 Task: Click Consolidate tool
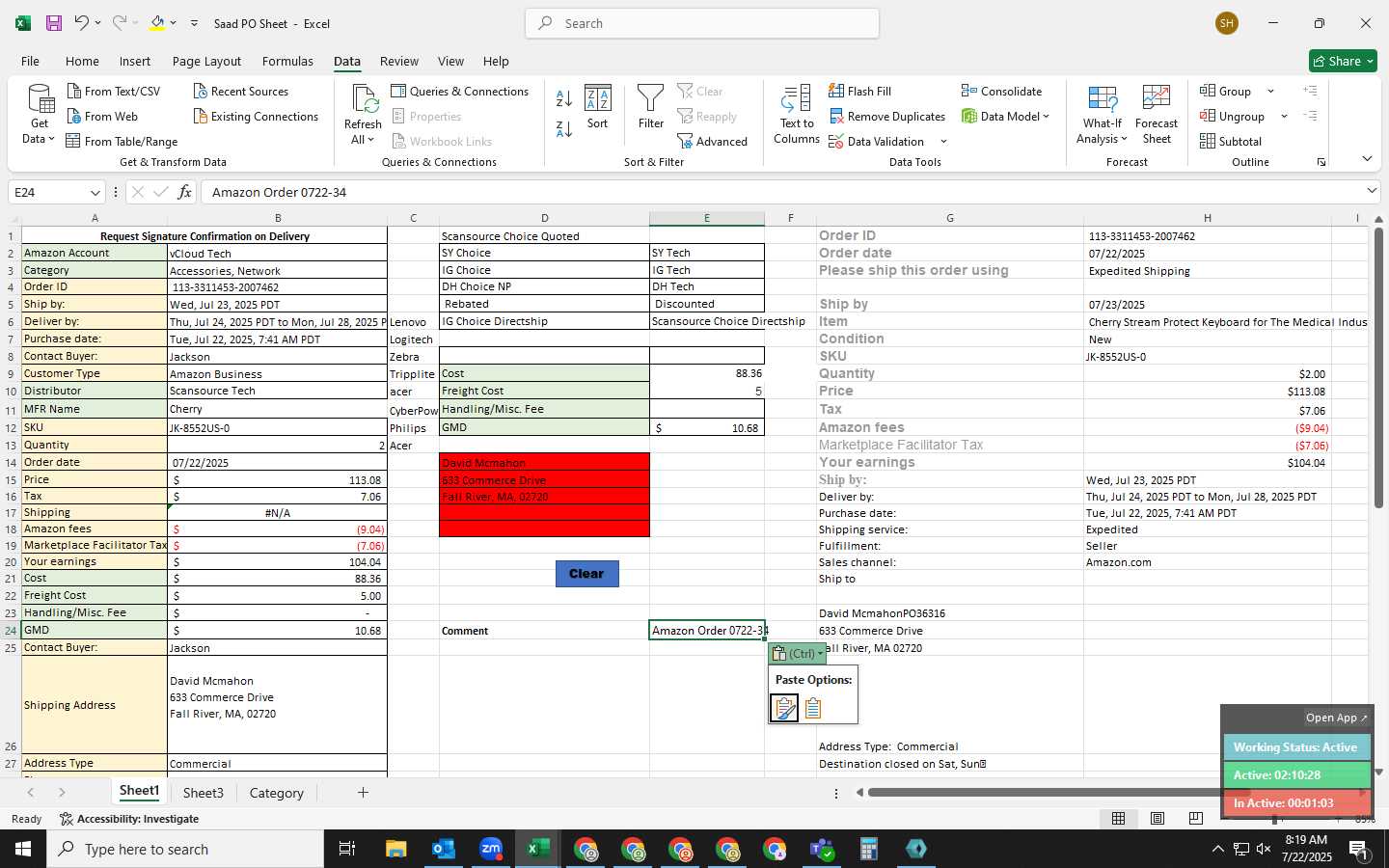[1001, 91]
